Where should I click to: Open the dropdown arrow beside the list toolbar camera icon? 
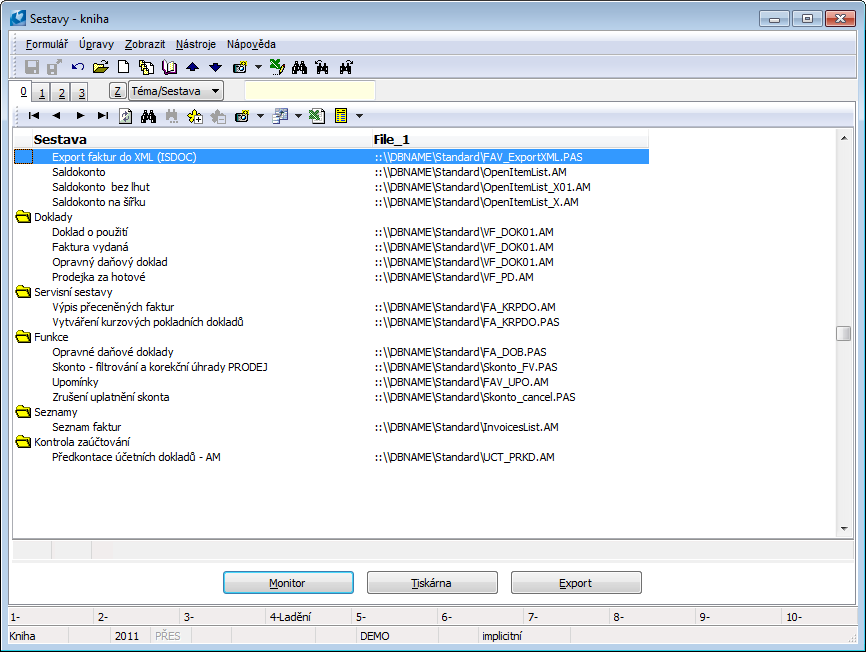pyautogui.click(x=260, y=116)
